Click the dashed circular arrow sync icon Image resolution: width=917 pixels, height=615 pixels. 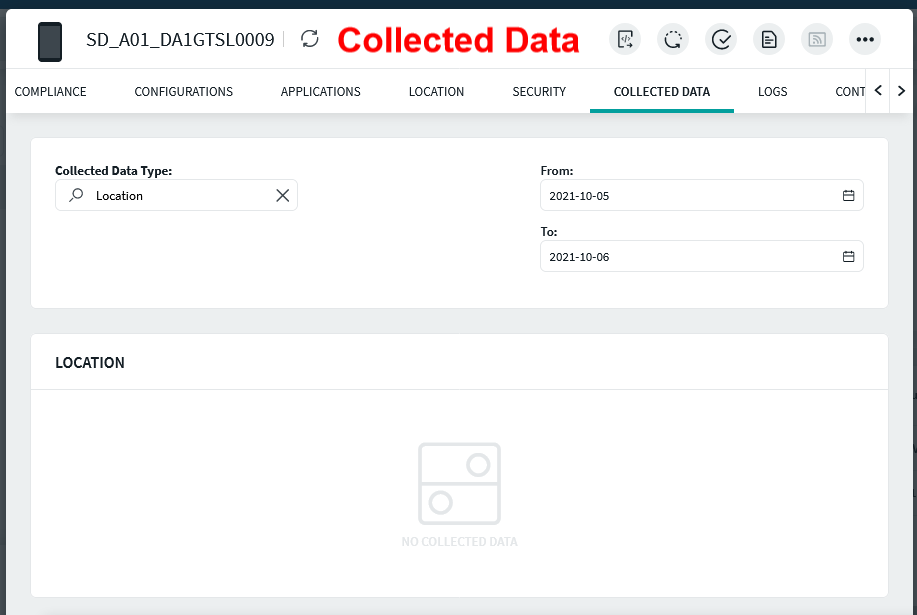[673, 40]
